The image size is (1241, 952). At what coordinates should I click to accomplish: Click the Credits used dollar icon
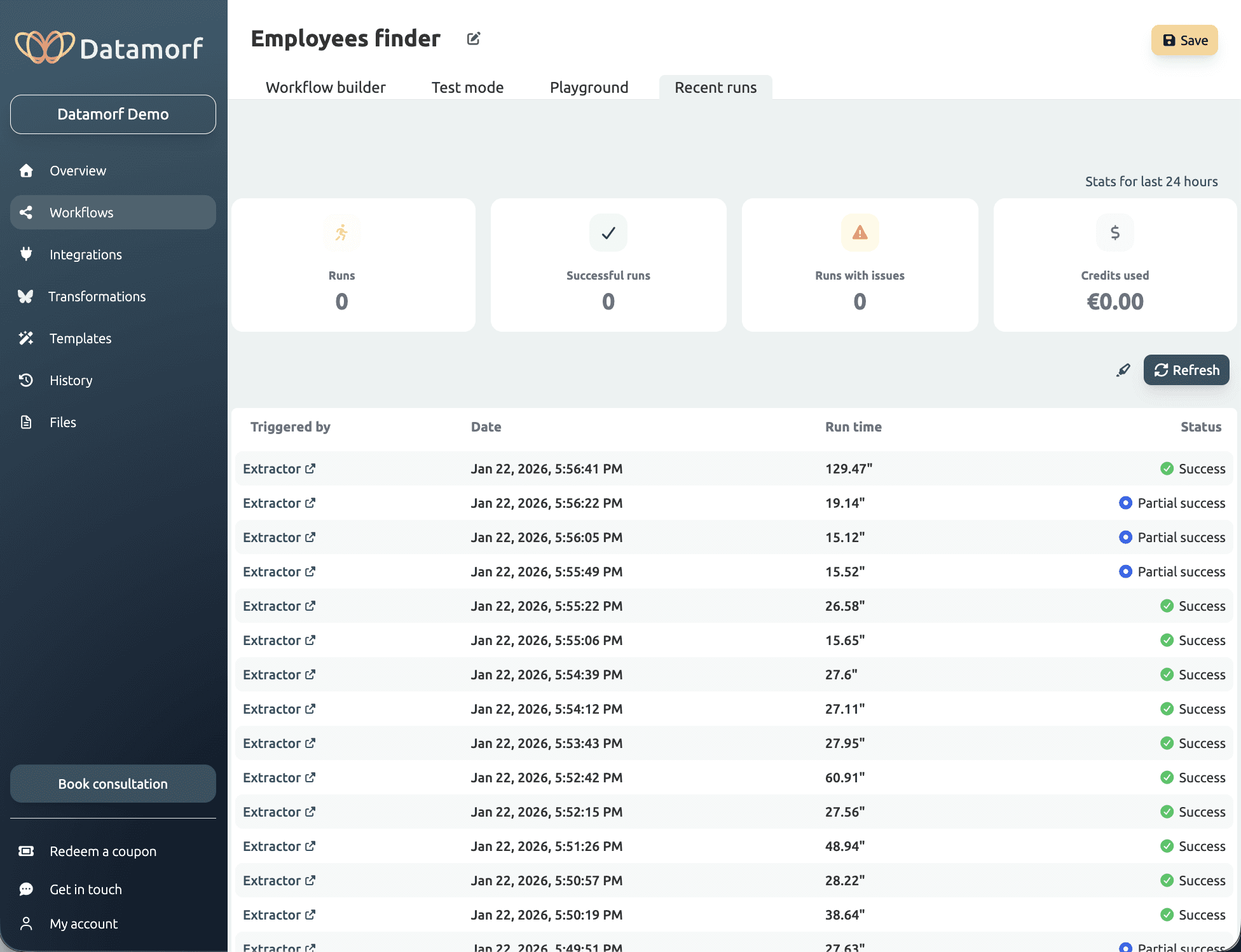pos(1114,233)
